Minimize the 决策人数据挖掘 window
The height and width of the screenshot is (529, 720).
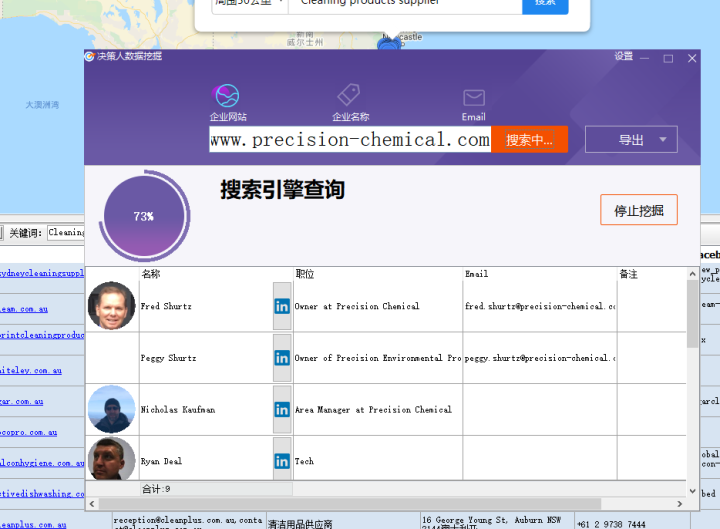pyautogui.click(x=645, y=58)
